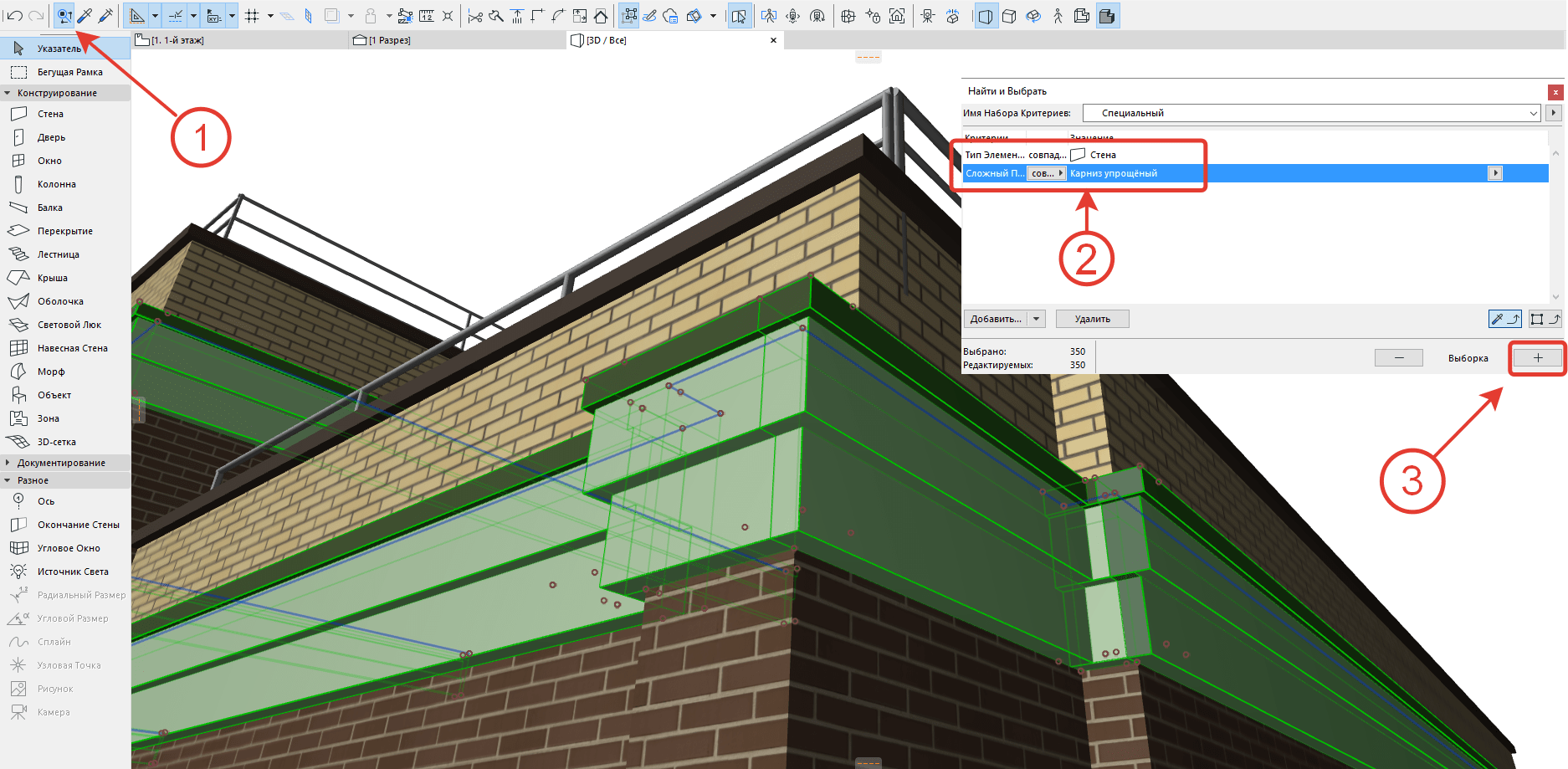
Task: Select the Карниз упрощённый criterion row
Action: (1254, 173)
